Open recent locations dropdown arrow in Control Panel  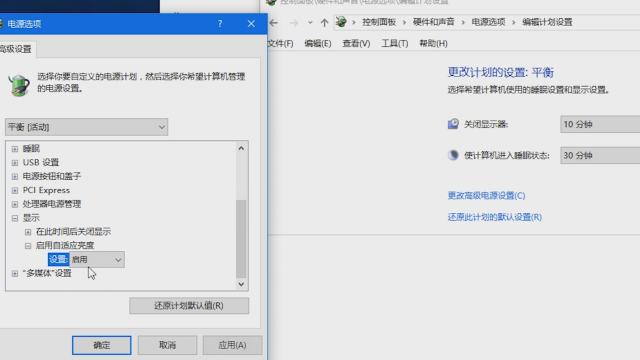pos(310,23)
